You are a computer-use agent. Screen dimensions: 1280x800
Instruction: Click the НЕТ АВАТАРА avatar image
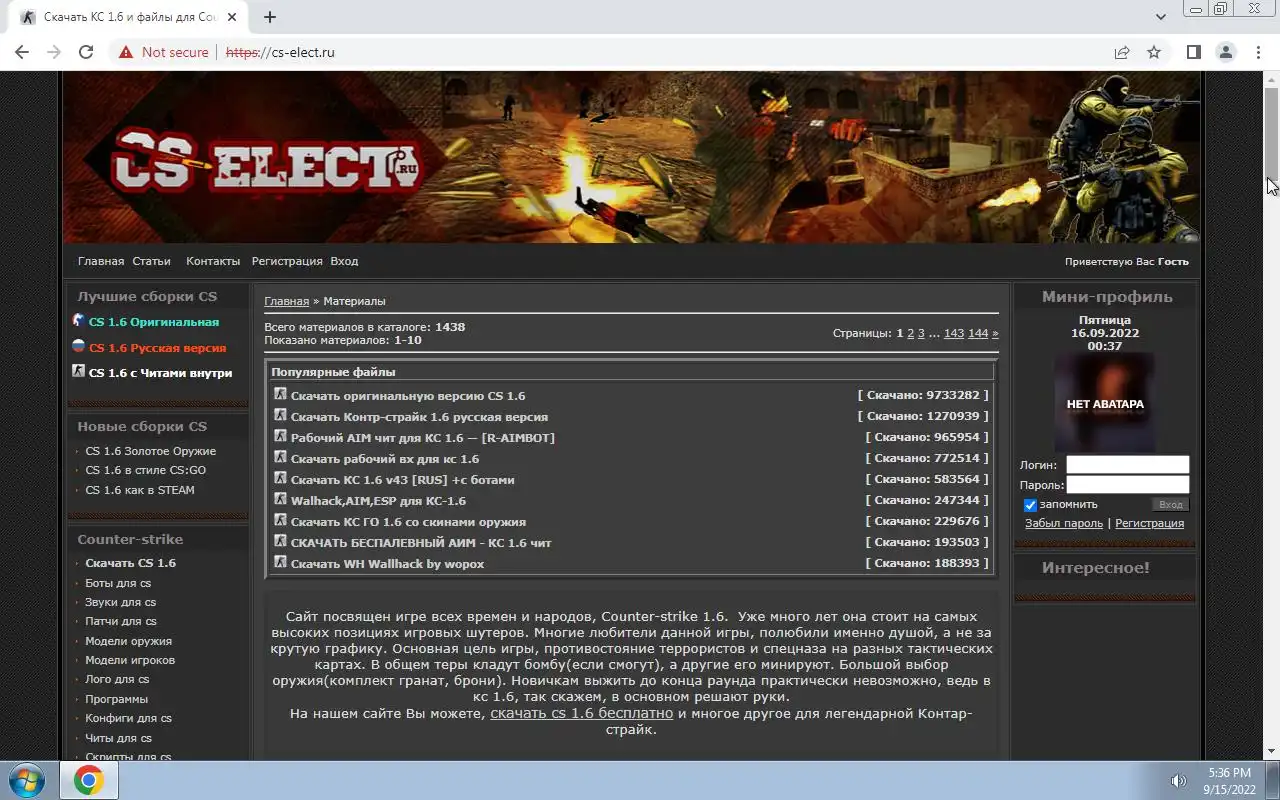(1105, 404)
